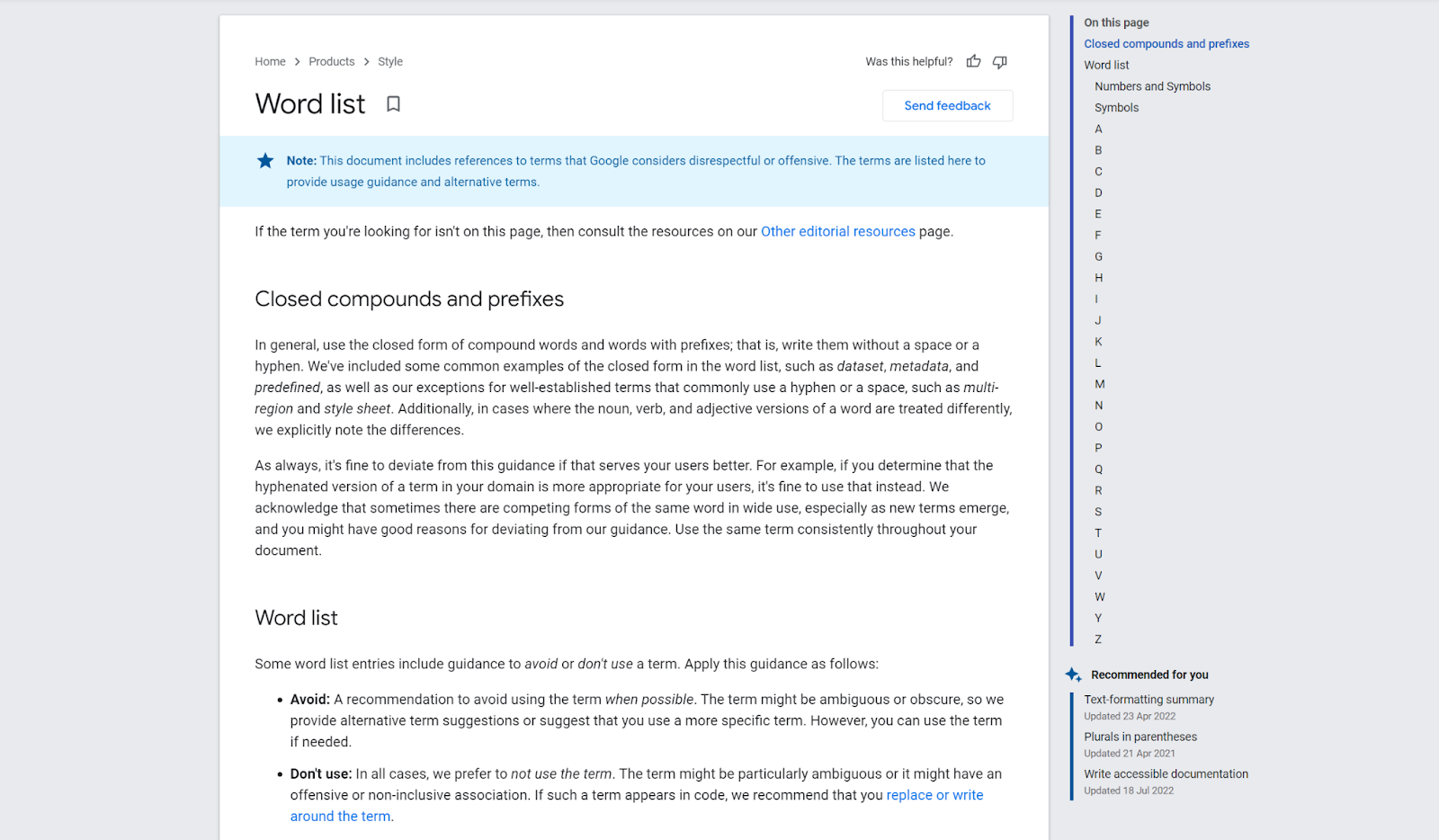Open Closed compounds and prefixes section

tap(1166, 43)
